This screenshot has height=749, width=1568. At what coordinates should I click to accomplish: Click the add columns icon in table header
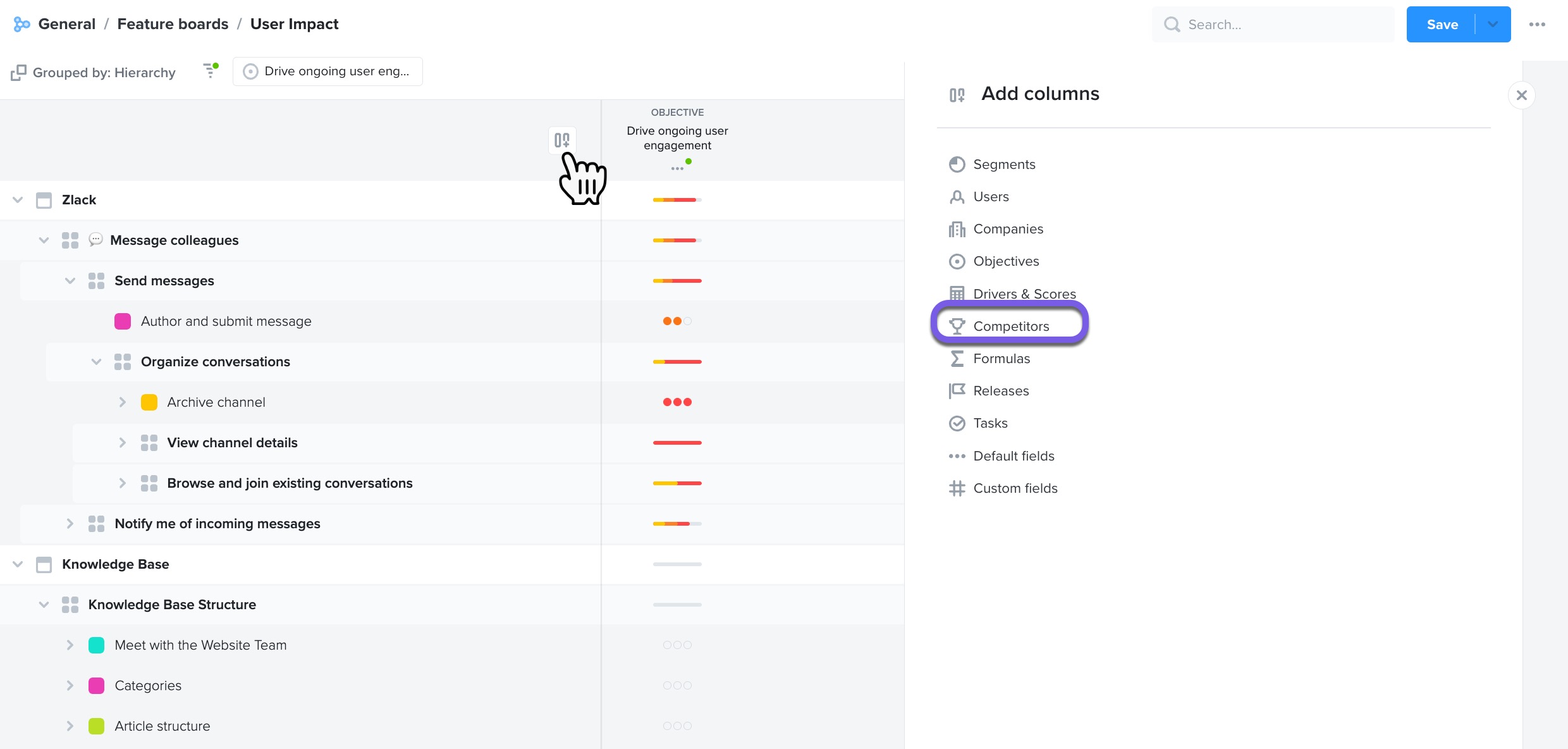pyautogui.click(x=561, y=140)
